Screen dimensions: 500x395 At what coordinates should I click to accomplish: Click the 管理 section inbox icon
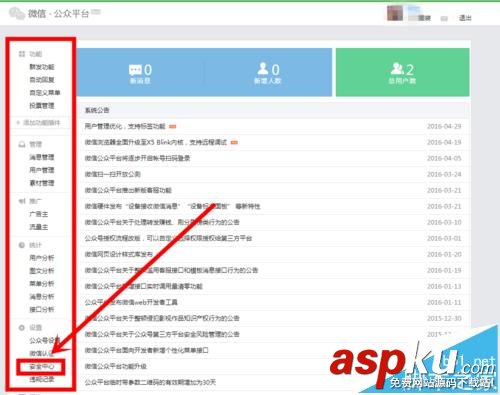point(22,144)
